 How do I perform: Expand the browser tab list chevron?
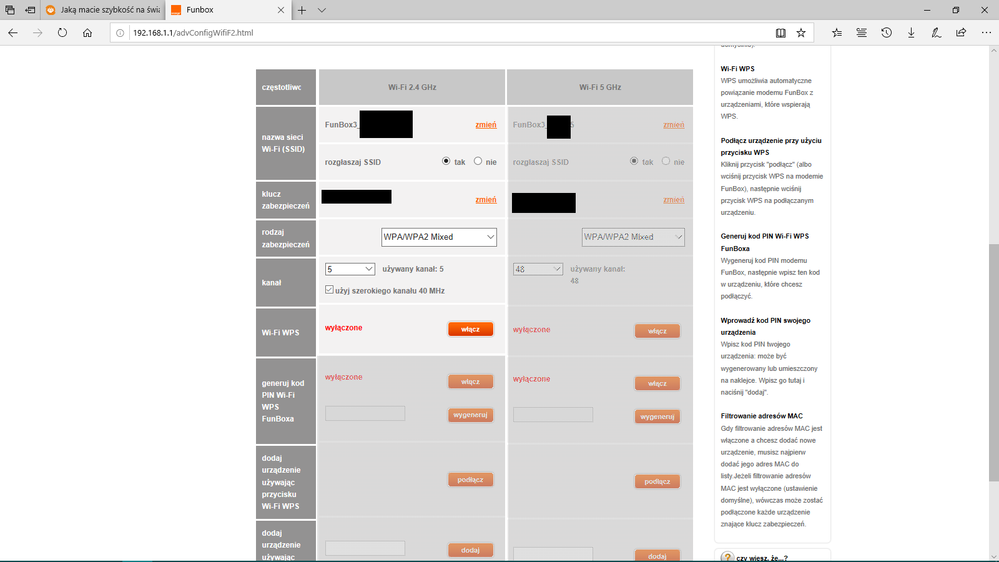coord(322,10)
